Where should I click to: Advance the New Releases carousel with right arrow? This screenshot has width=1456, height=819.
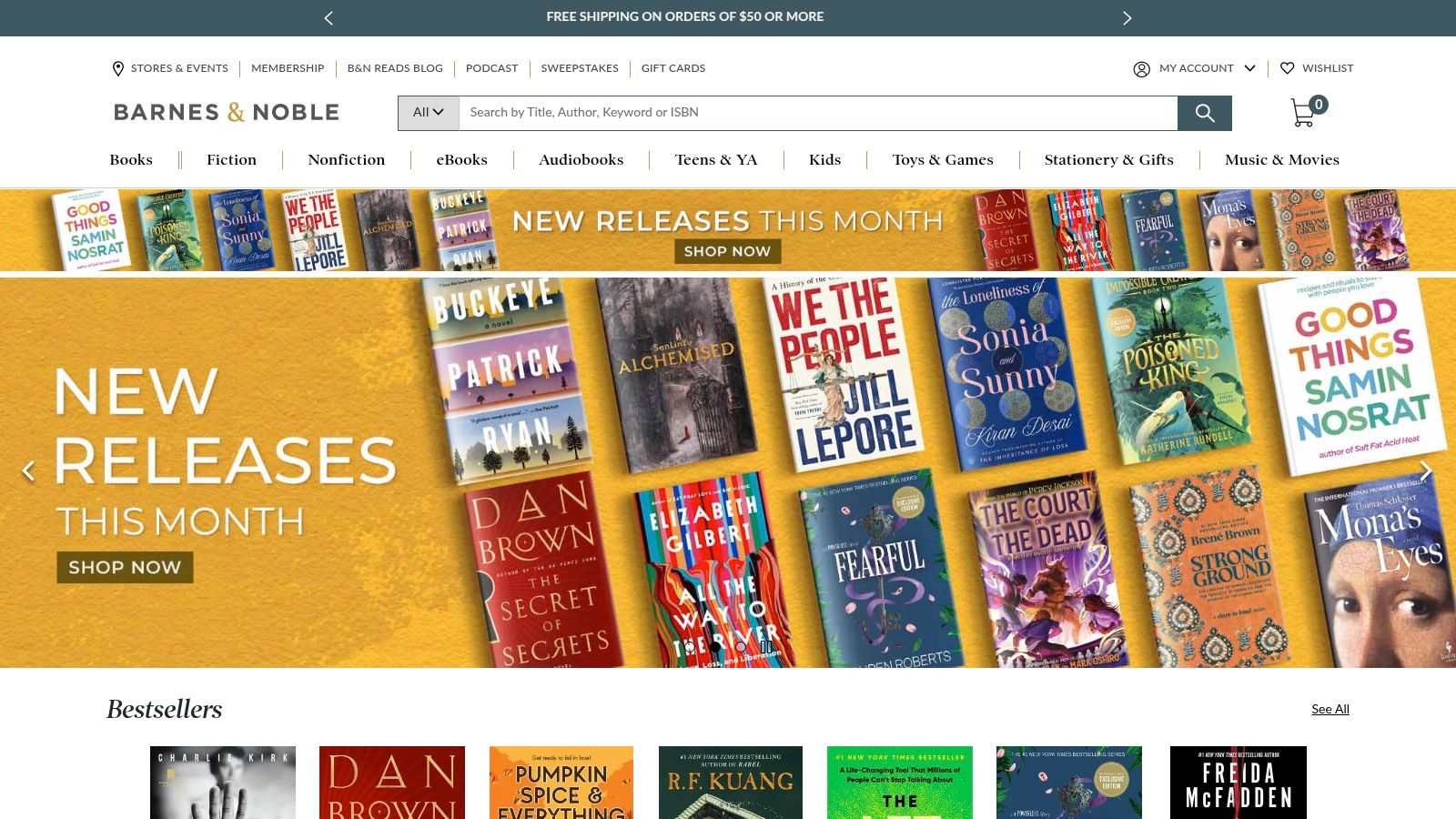1427,470
